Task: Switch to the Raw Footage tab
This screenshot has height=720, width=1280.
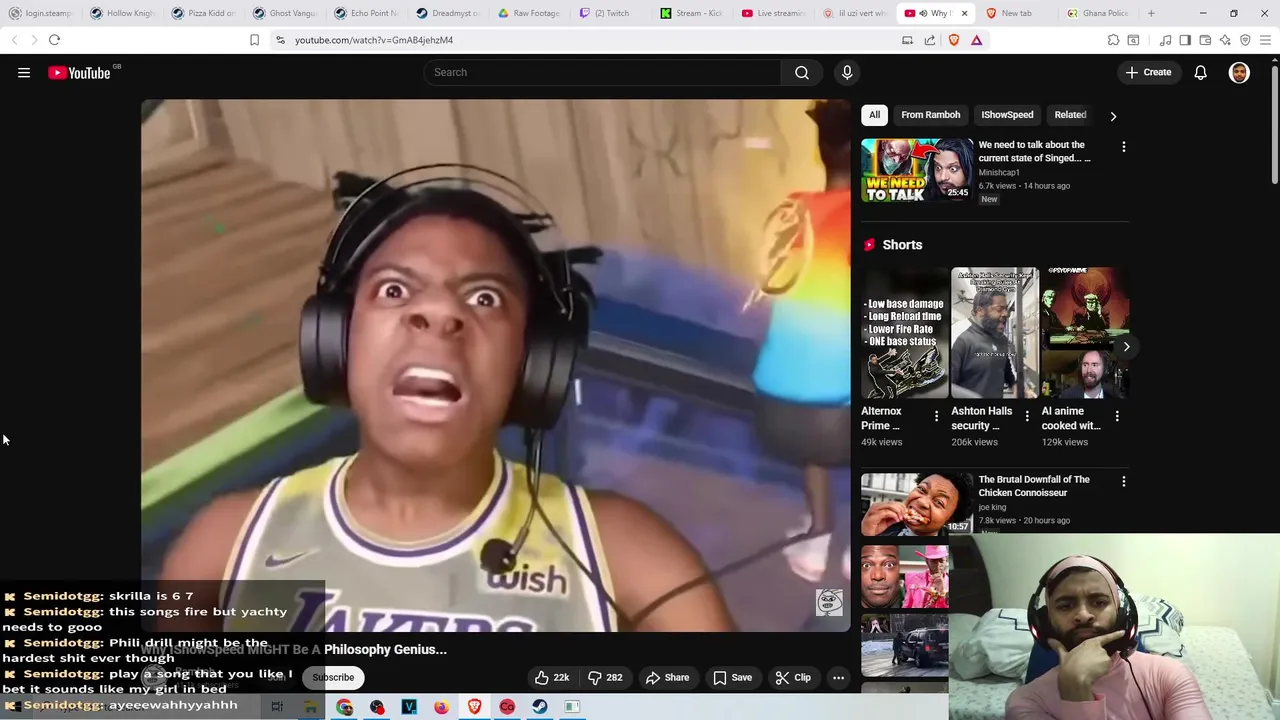Action: coord(531,13)
